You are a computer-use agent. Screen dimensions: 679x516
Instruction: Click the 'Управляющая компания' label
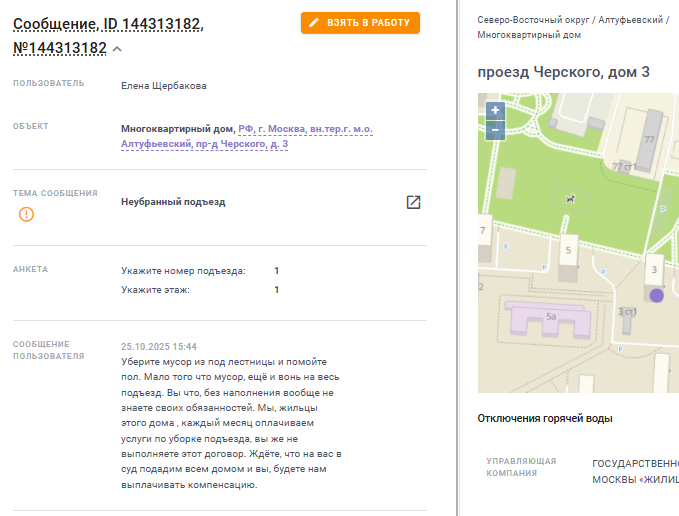[521, 467]
